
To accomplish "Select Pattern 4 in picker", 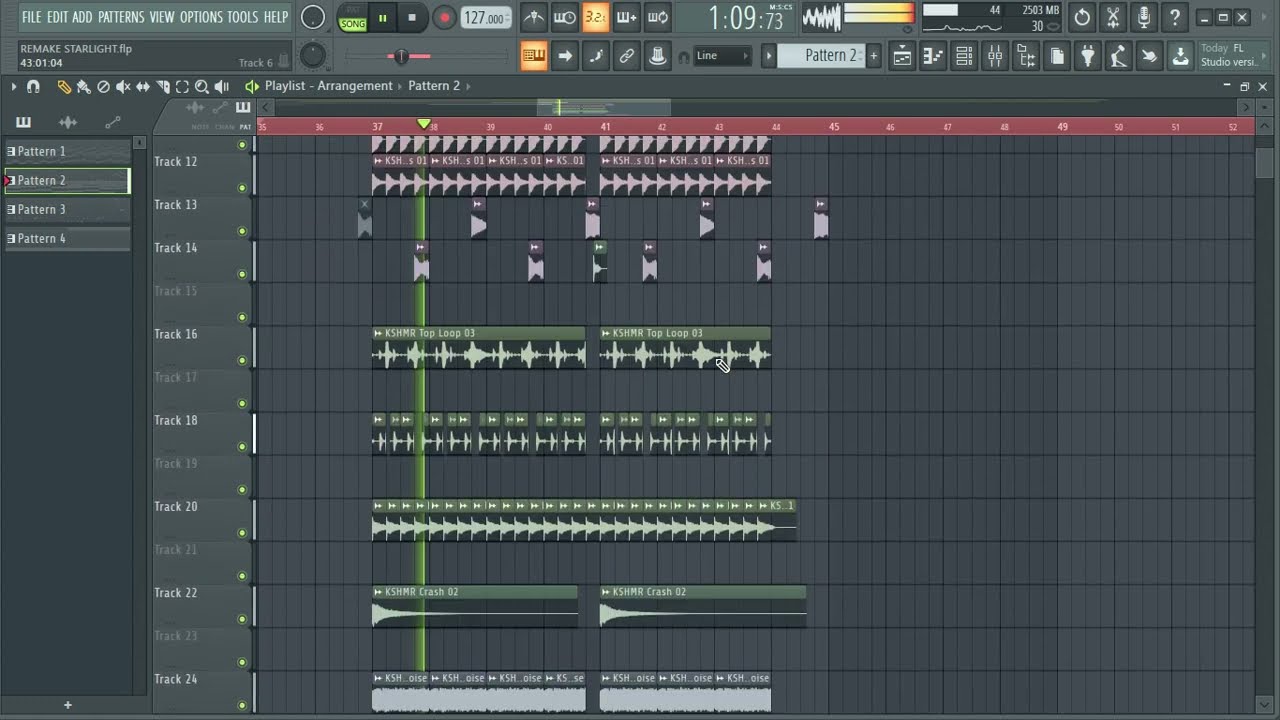I will 68,239.
